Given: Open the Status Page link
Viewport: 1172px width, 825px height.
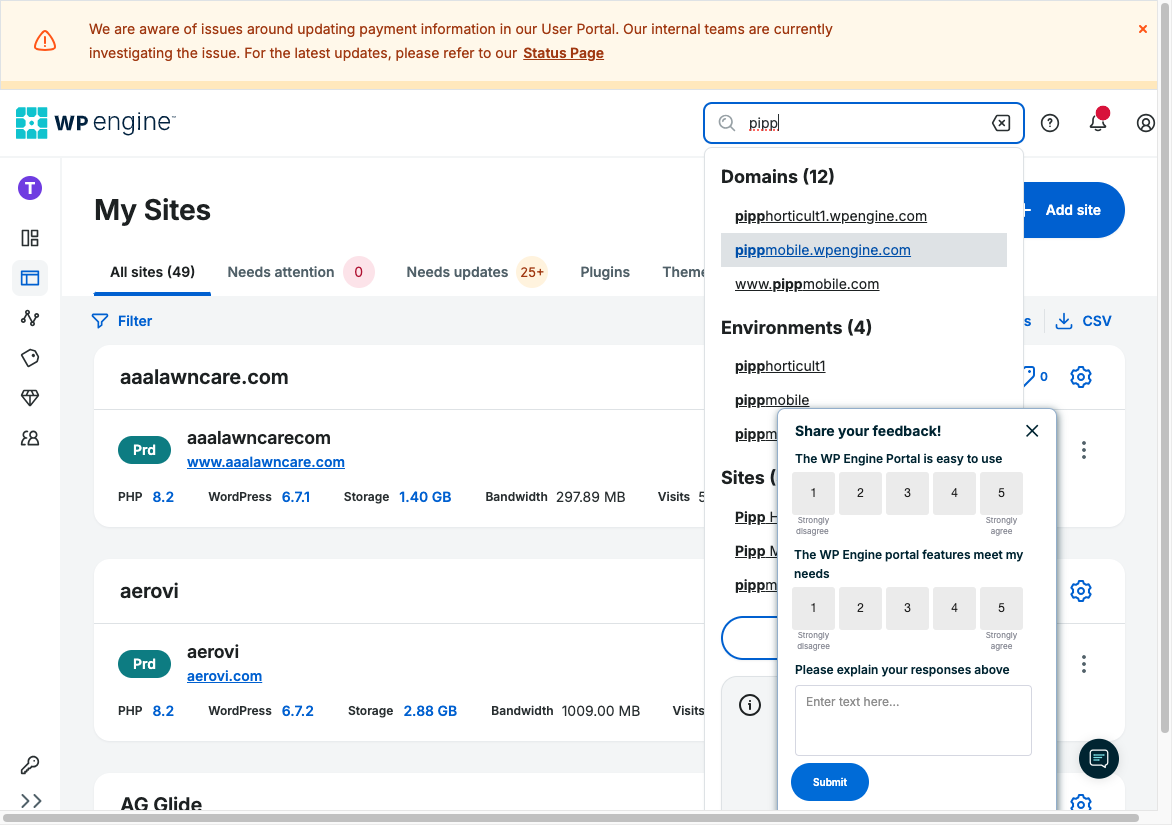Looking at the screenshot, I should [x=563, y=53].
